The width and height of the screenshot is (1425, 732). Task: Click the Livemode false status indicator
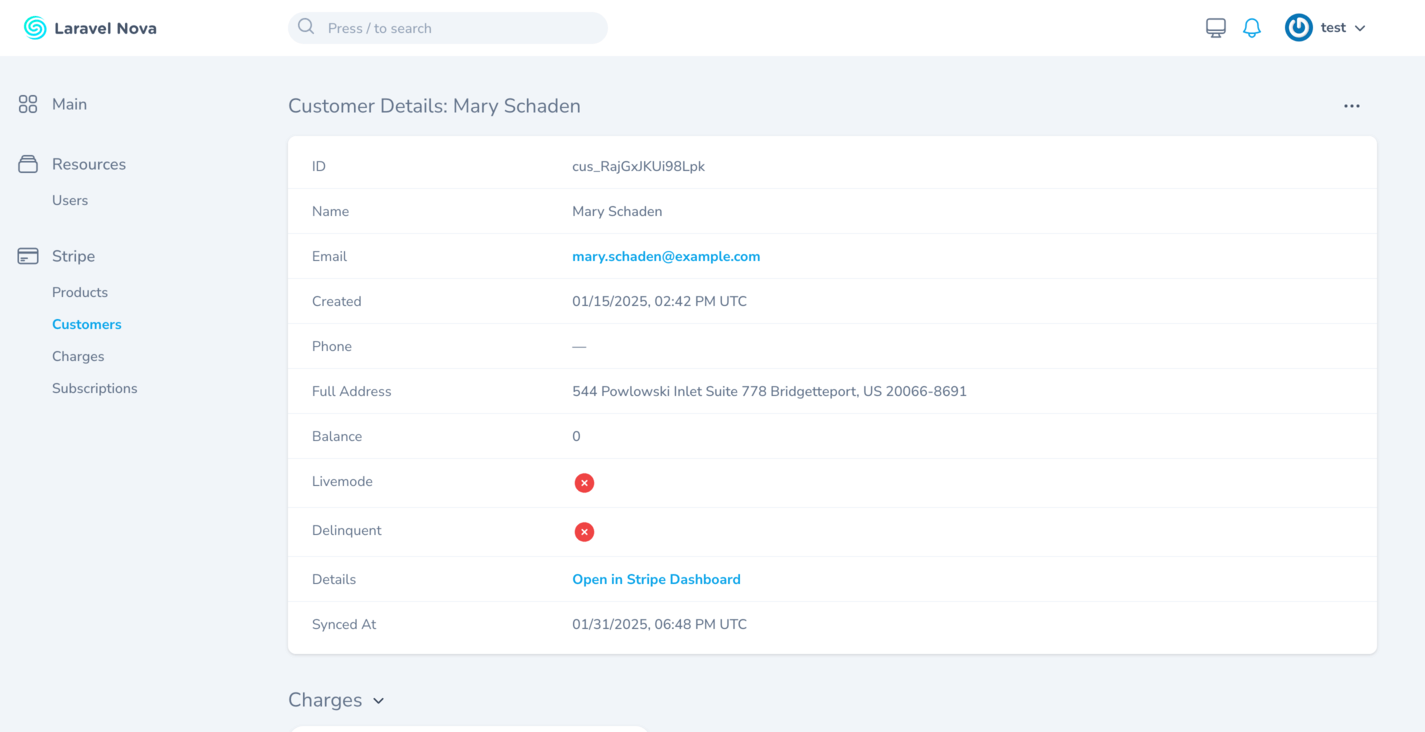coord(584,483)
